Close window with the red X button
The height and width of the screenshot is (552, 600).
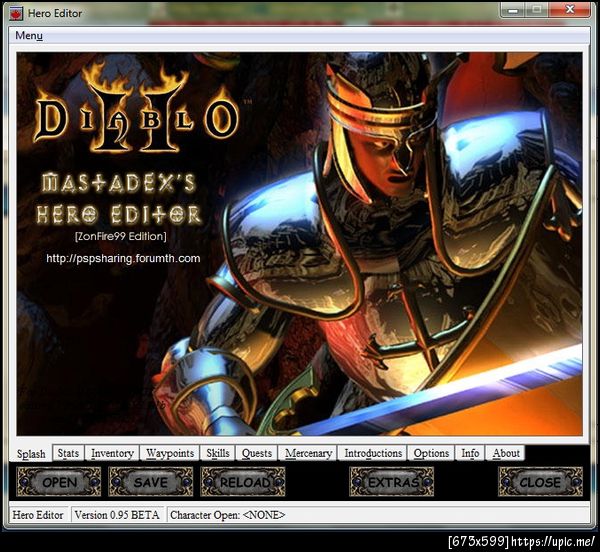570,10
